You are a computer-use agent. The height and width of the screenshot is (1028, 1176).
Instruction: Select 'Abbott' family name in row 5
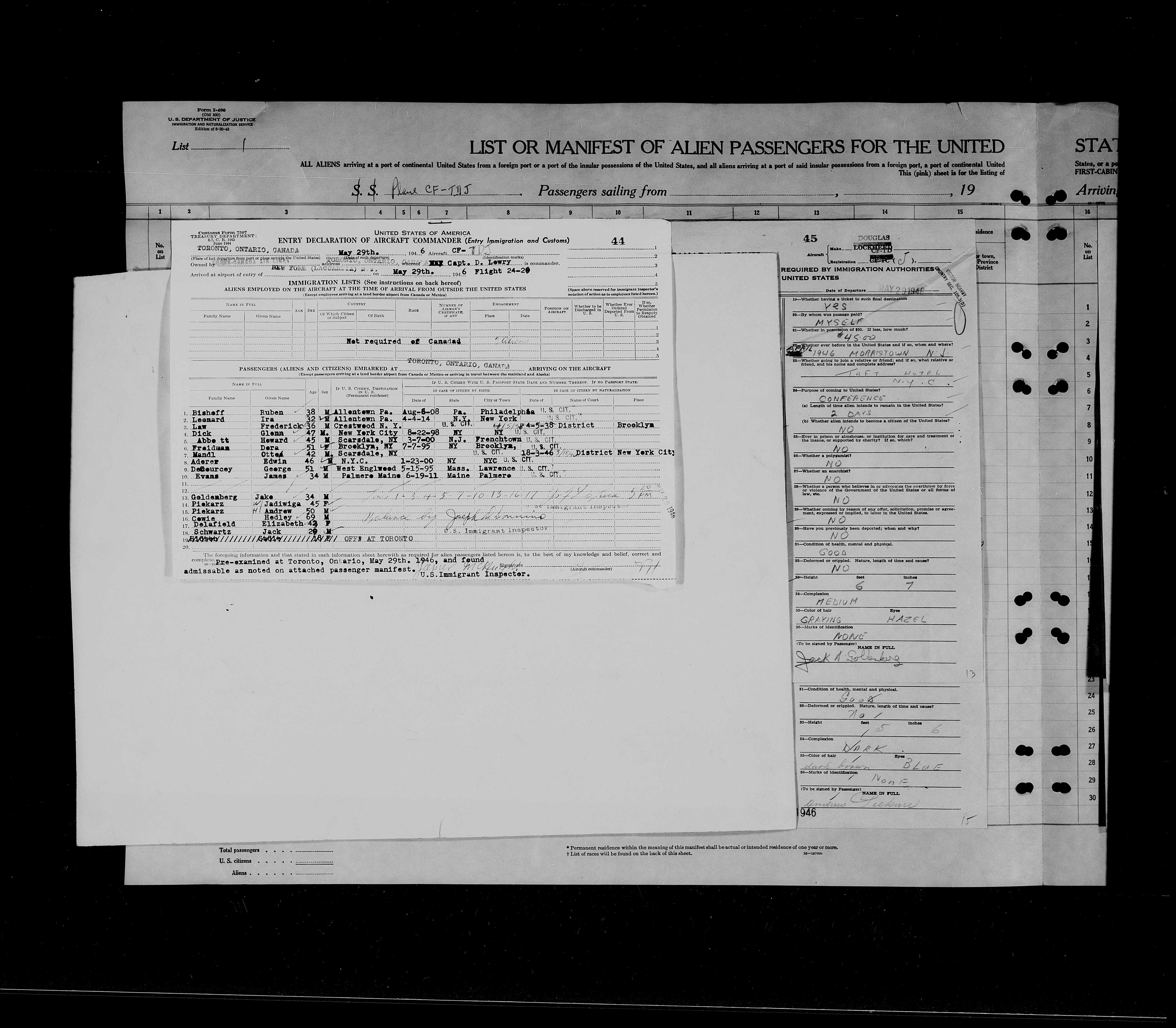click(212, 441)
